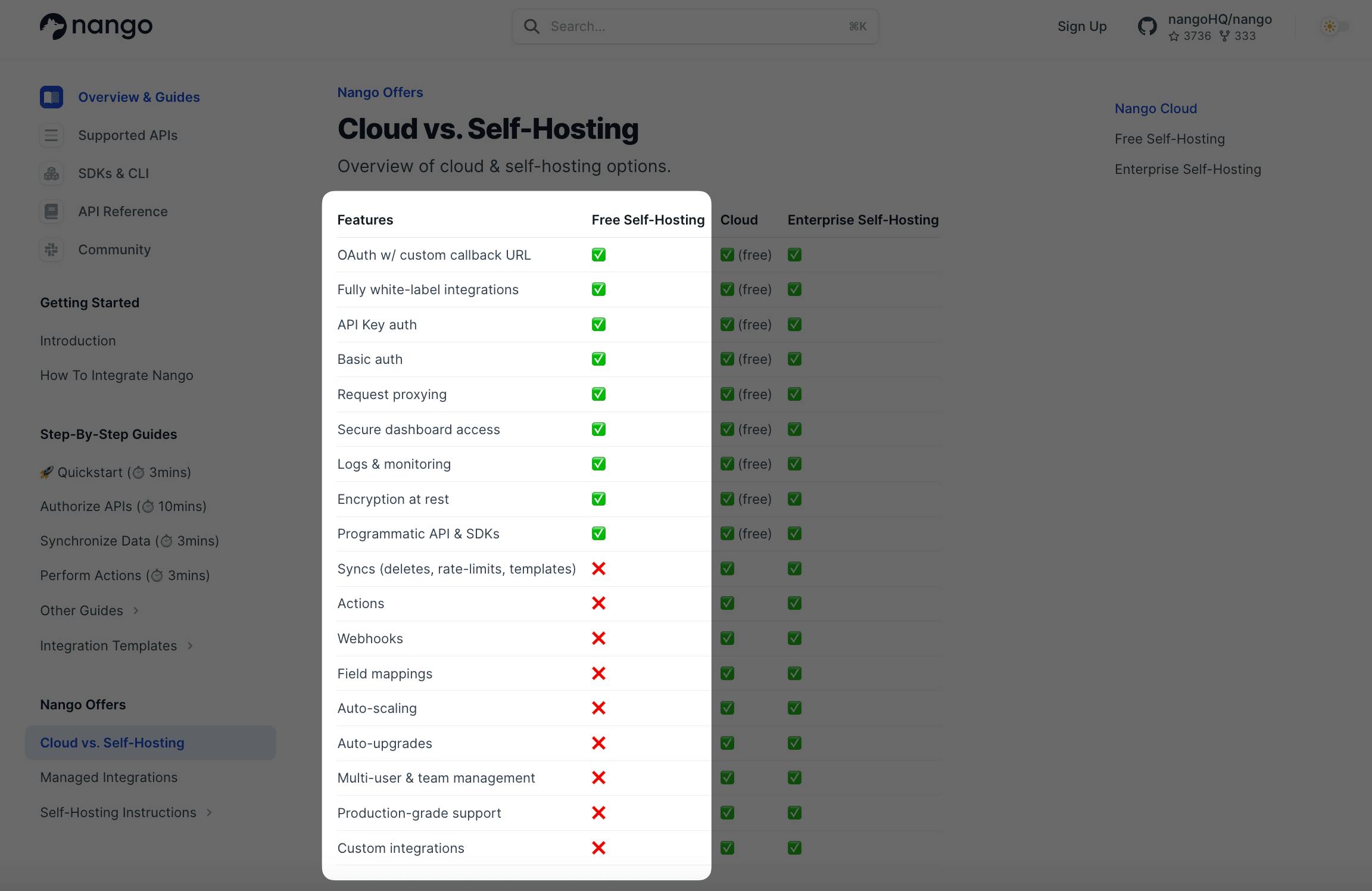Click the Nango Offers breadcrumb

point(380,92)
